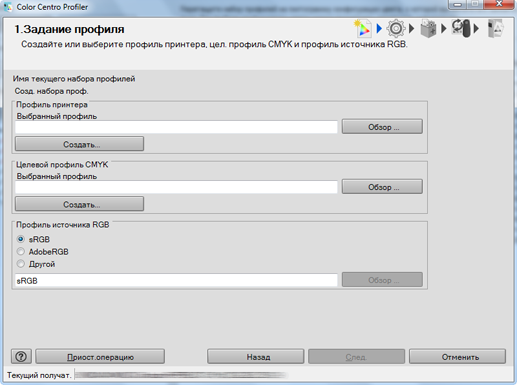
Task: Cancel the wizard with Отменить
Action: 457,357
